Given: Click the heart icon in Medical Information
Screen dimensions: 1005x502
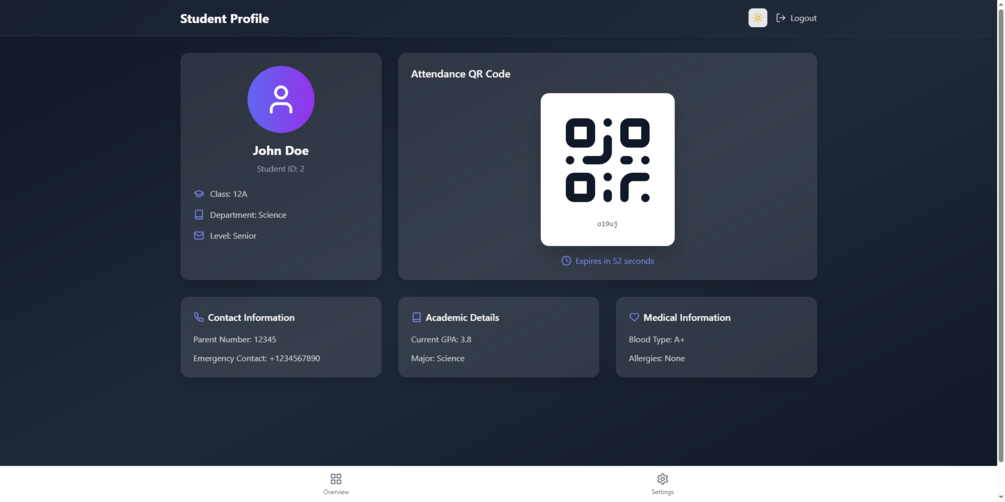Looking at the screenshot, I should (635, 317).
